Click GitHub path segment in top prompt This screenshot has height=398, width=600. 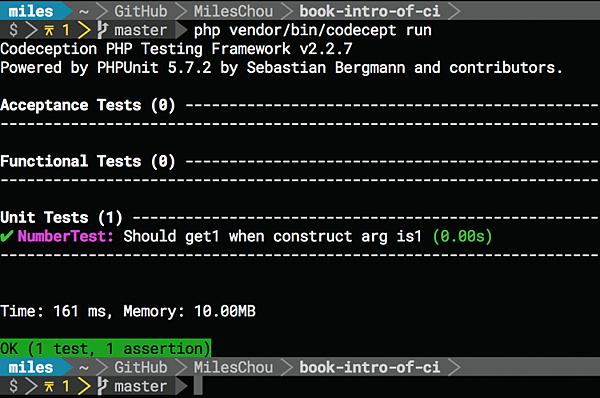tap(141, 11)
